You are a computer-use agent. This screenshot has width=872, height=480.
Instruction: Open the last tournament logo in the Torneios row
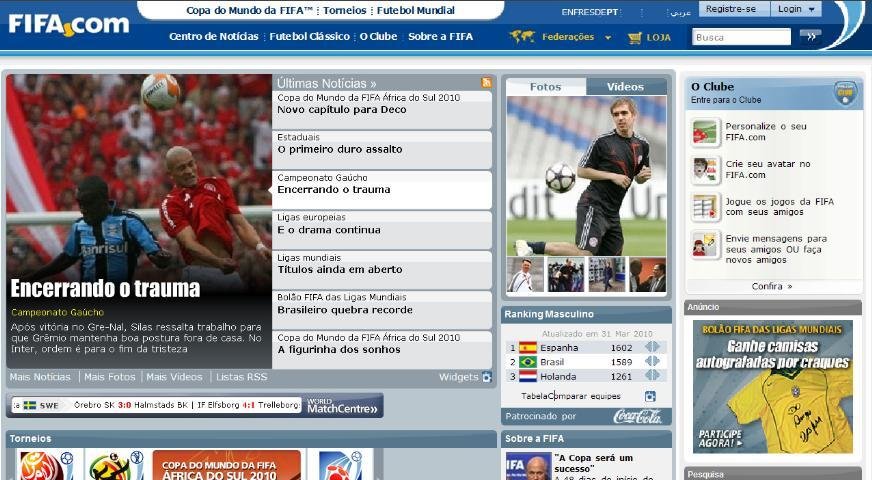coord(340,465)
